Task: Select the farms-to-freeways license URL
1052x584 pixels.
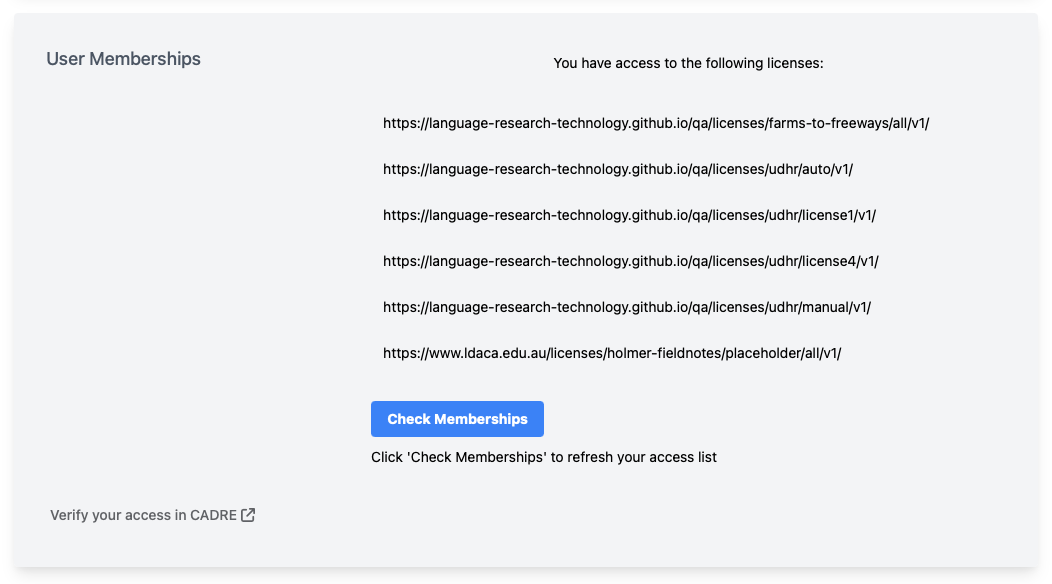Action: 656,123
